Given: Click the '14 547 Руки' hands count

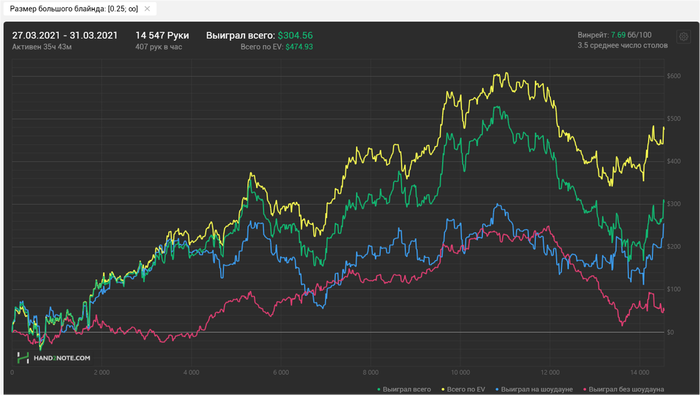Looking at the screenshot, I should point(162,35).
